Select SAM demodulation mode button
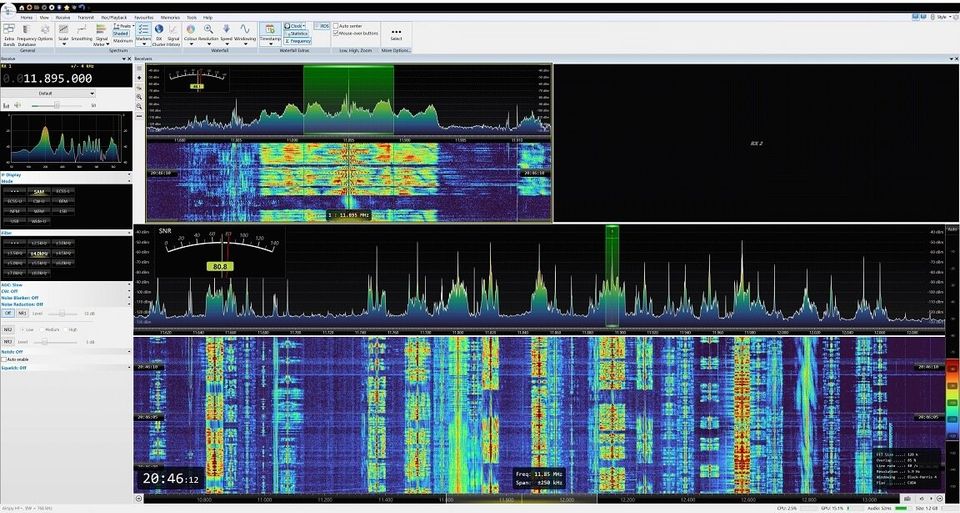960x513 pixels. pos(39,191)
